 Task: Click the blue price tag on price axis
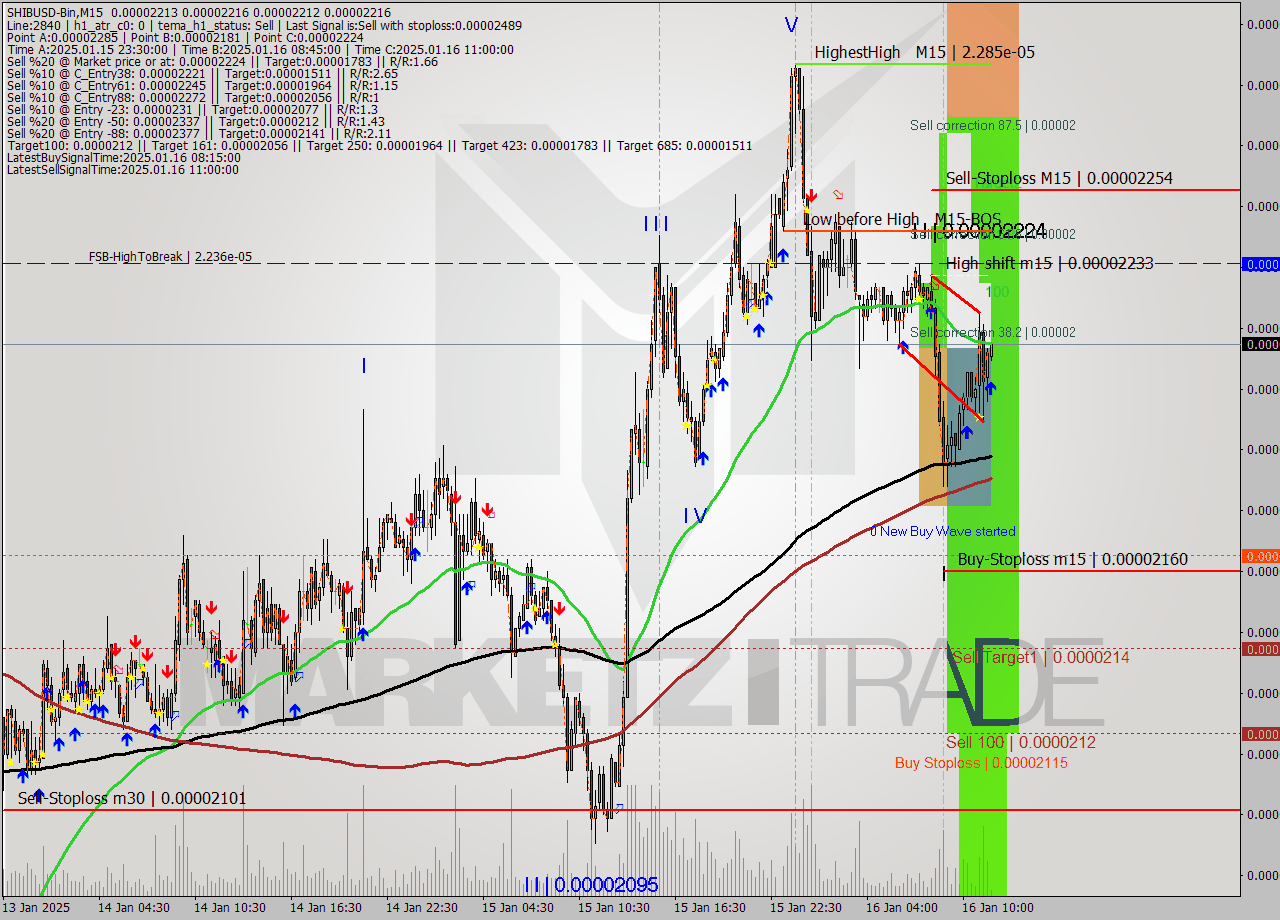[x=1260, y=264]
